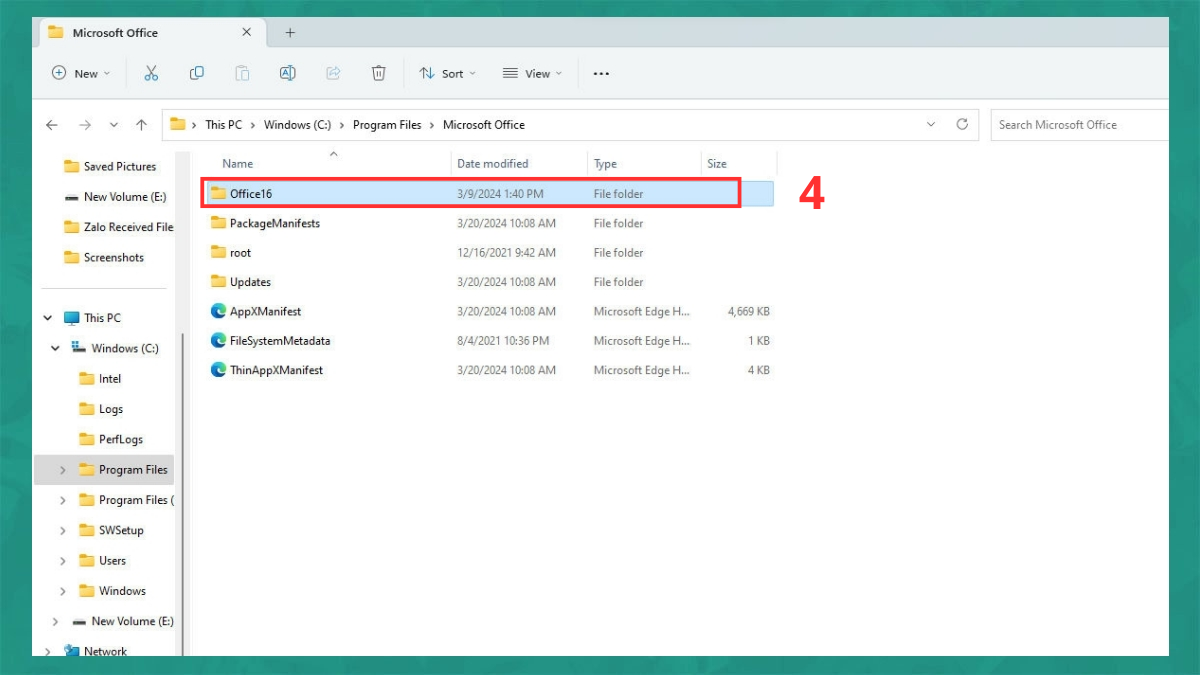Open the View dropdown menu
The width and height of the screenshot is (1200, 675).
tap(532, 73)
